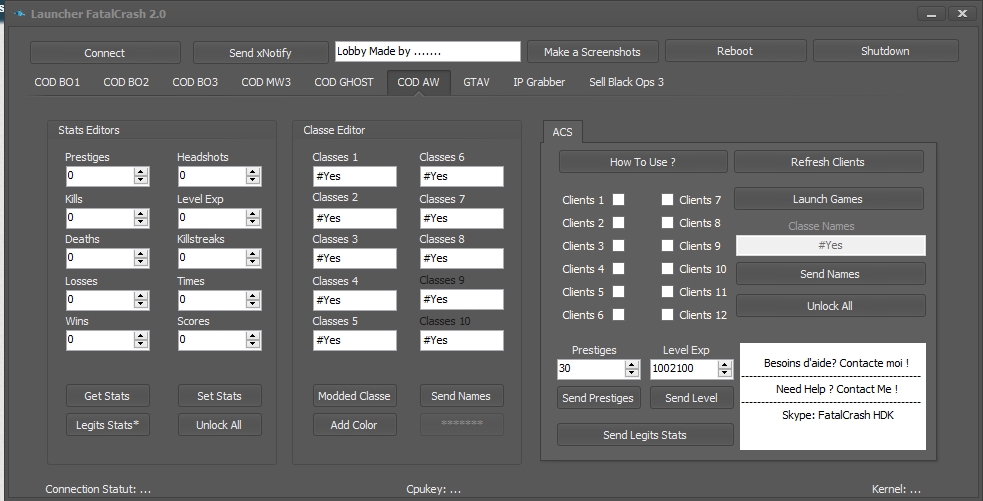The width and height of the screenshot is (983, 501).
Task: Click the Send Legits Stats button
Action: [x=645, y=435]
